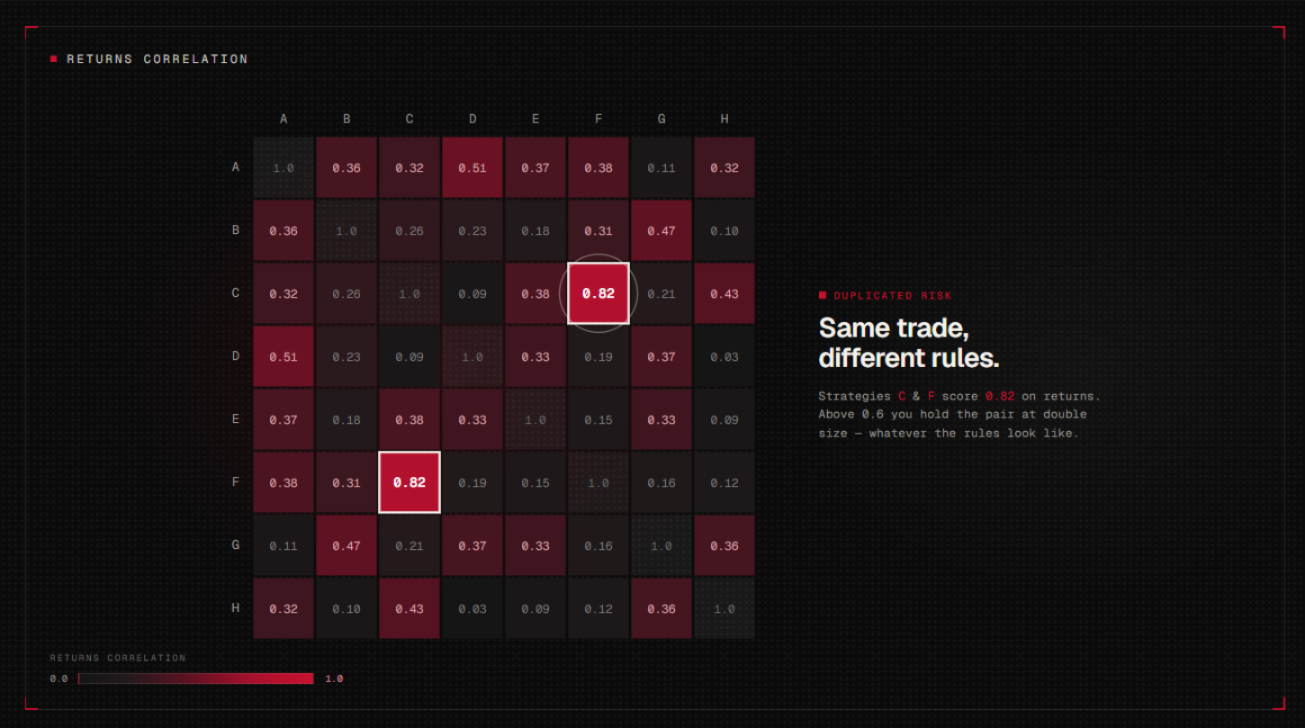Screen dimensions: 1305x728
Task: Click the 1.0 diagonal cell in row H, column H
Action: [x=724, y=608]
